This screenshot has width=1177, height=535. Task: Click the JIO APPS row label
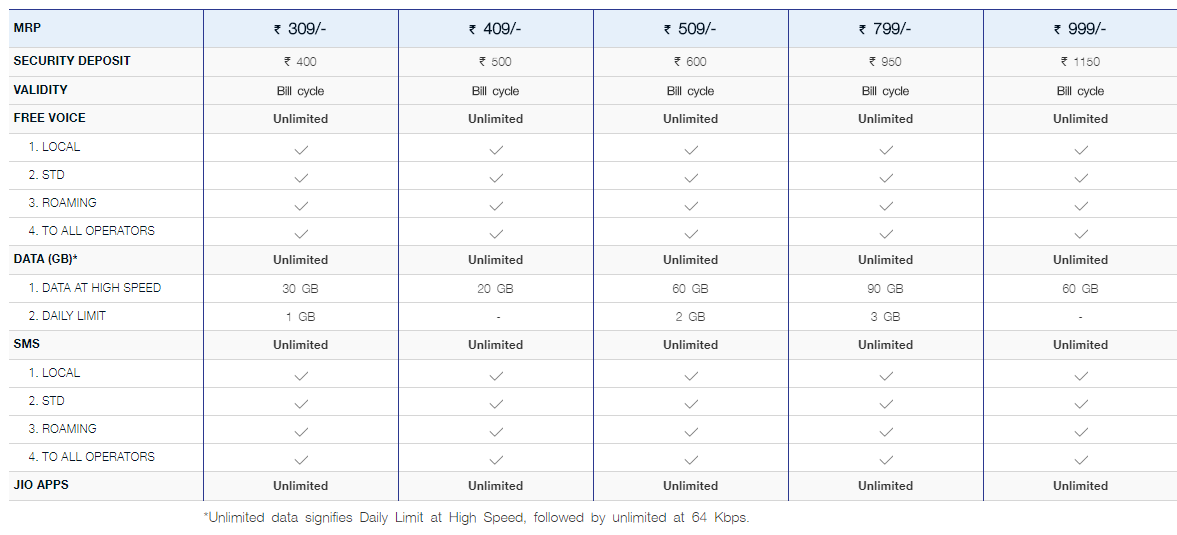click(41, 485)
